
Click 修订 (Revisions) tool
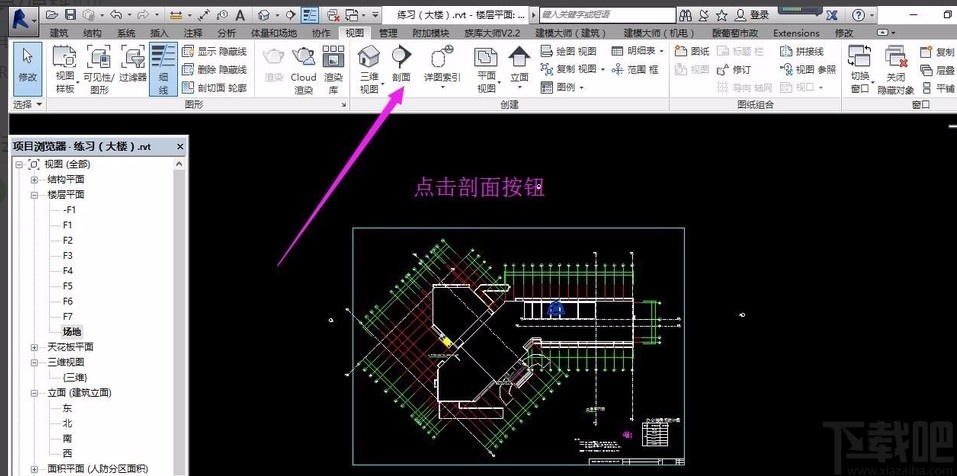[x=734, y=70]
